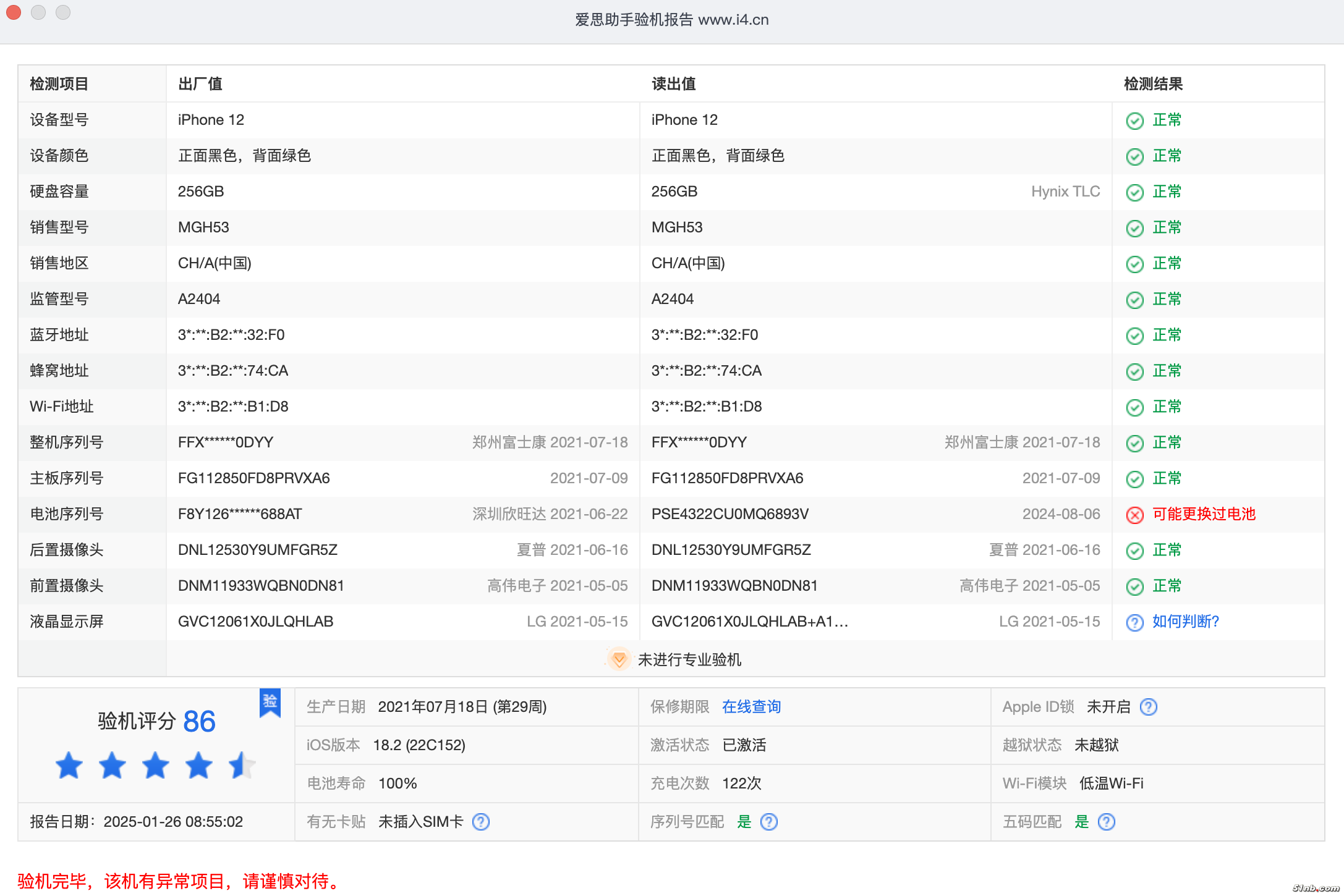Click the question mark icon beside 如何判断
This screenshot has height=896, width=1344.
pos(1134,622)
